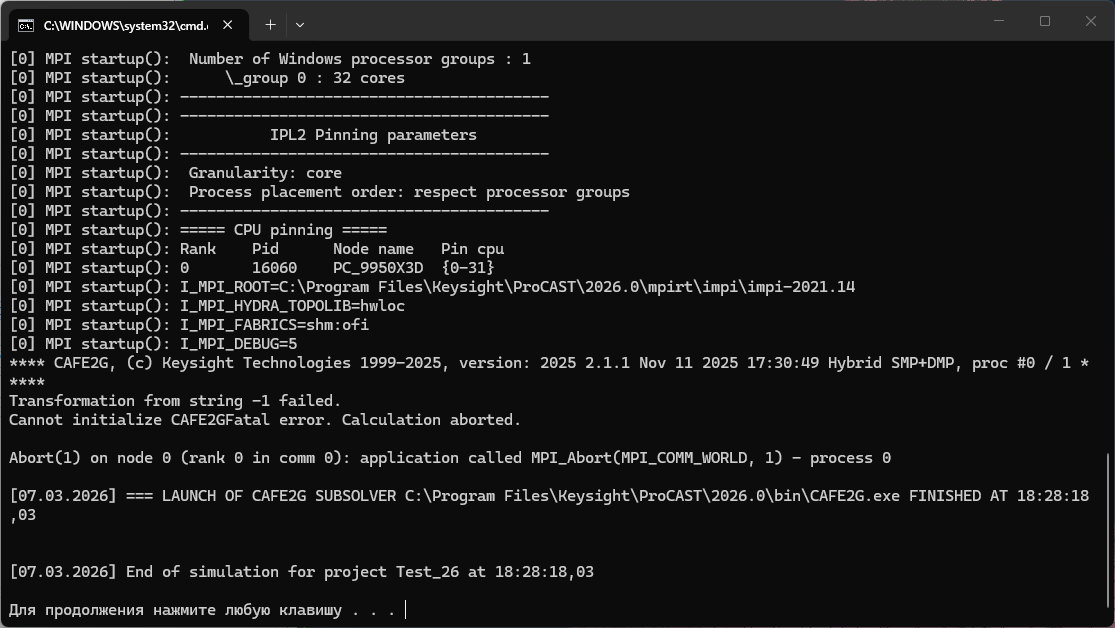This screenshot has width=1115, height=628.
Task: Click the cmd icon on the terminal tab
Action: point(26,24)
